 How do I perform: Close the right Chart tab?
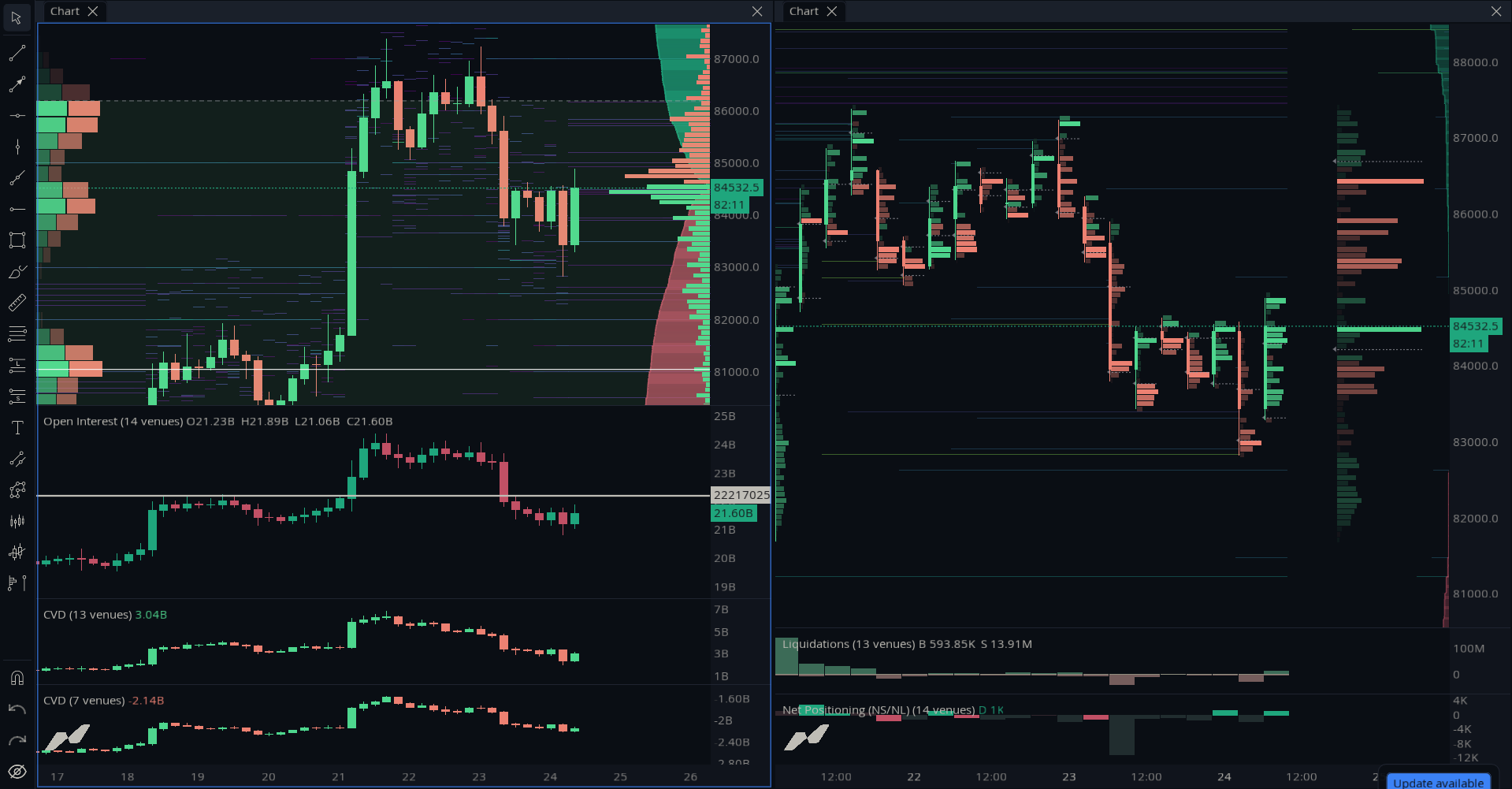pyautogui.click(x=831, y=11)
